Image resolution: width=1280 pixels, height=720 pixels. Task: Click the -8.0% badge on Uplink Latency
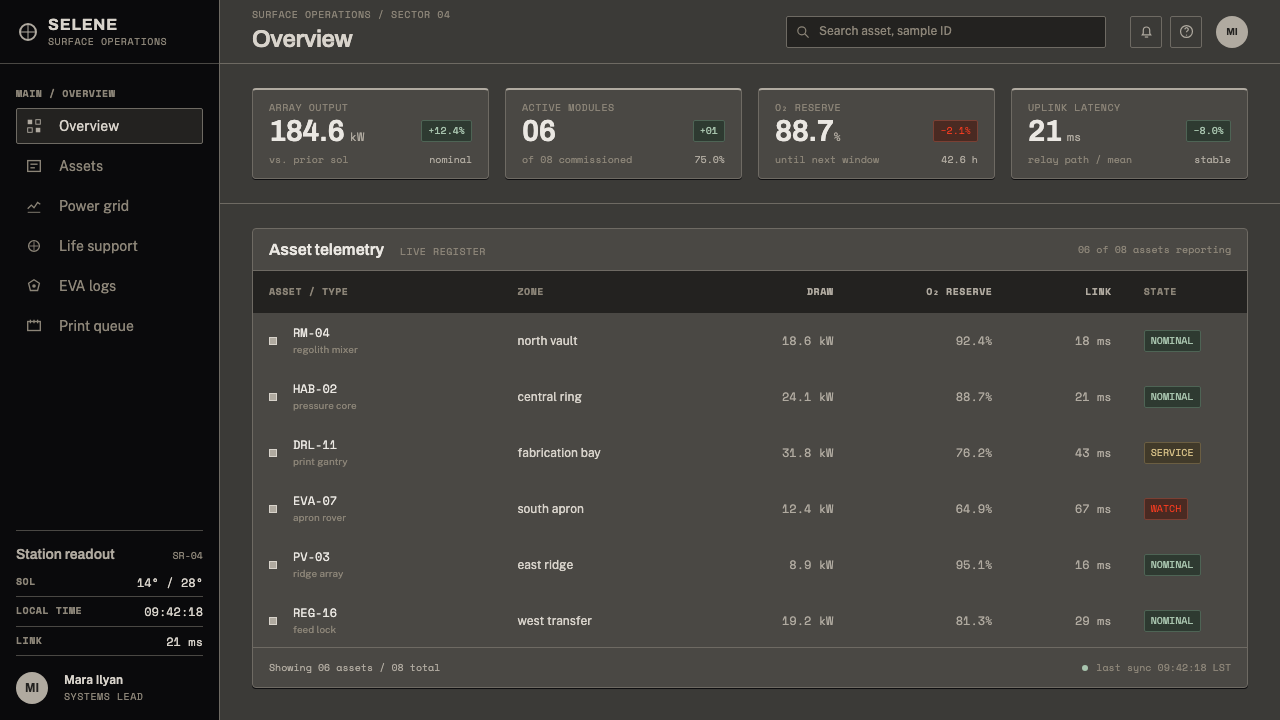pos(1208,131)
